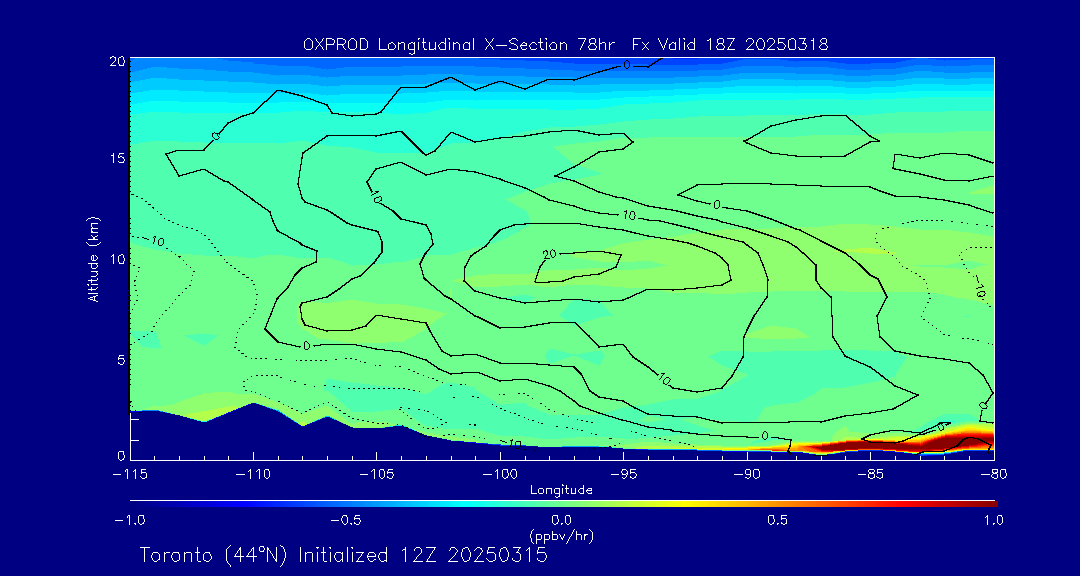Click the plot title "OXPROD Longitudinal X-Section 78hr"
Viewport: 1080px width, 576px height.
[460, 45]
